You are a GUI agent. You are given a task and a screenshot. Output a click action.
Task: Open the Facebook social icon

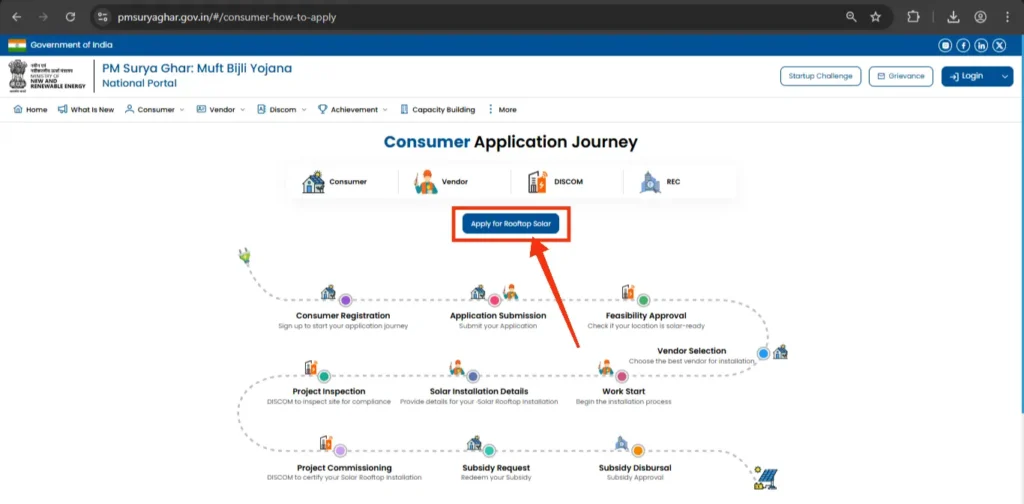coord(963,45)
